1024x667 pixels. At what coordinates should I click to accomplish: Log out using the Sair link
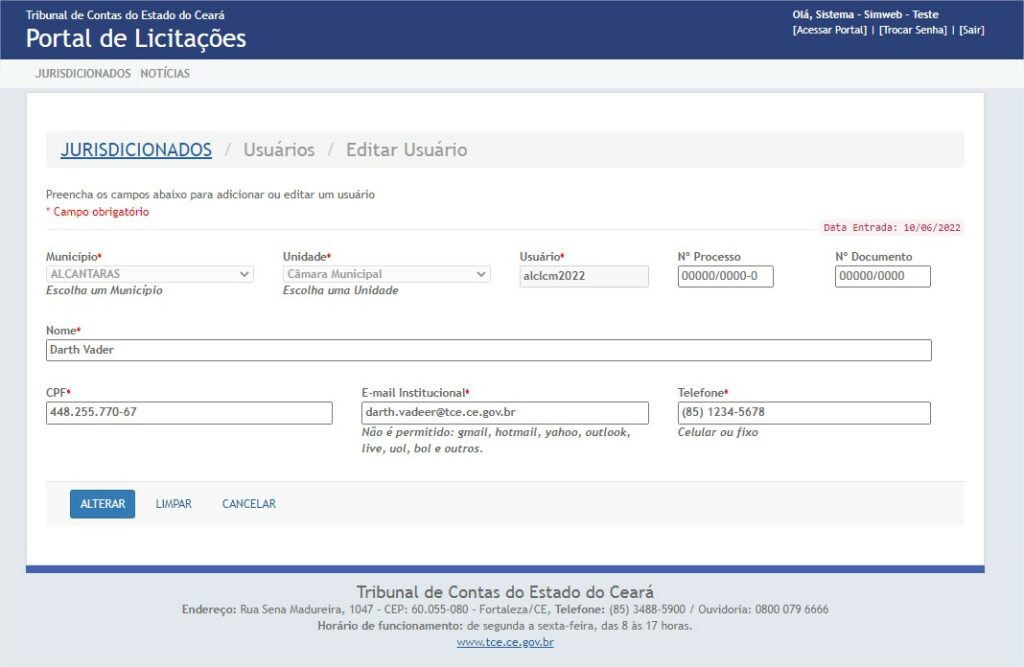tap(971, 30)
